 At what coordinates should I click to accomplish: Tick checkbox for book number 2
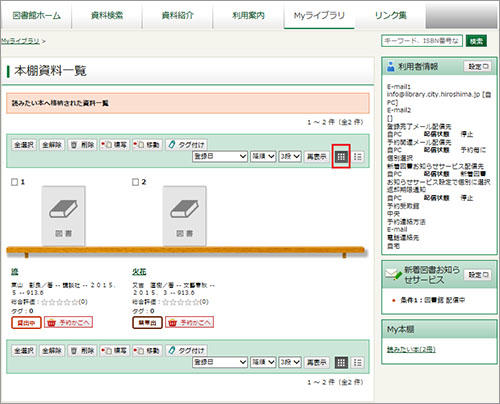coord(135,182)
